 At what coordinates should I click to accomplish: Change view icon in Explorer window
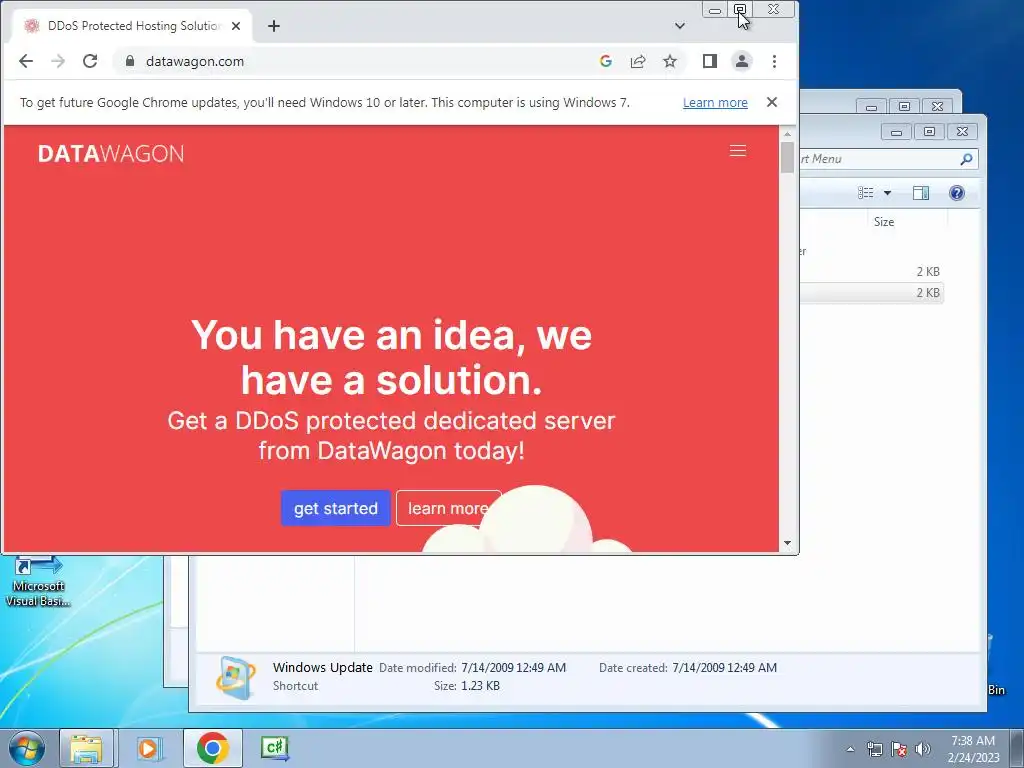pyautogui.click(x=865, y=193)
